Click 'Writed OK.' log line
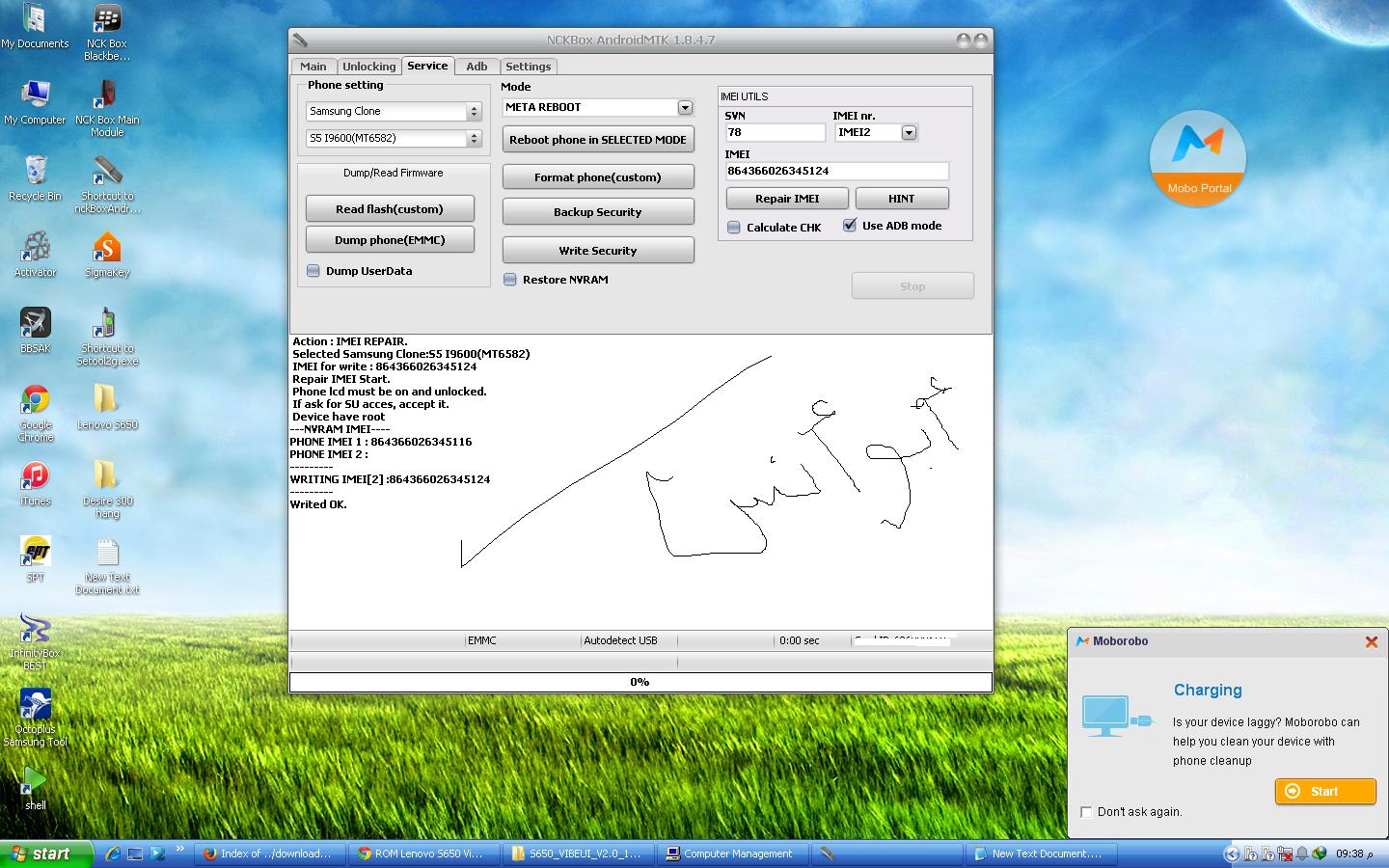This screenshot has width=1389, height=868. pos(318,504)
